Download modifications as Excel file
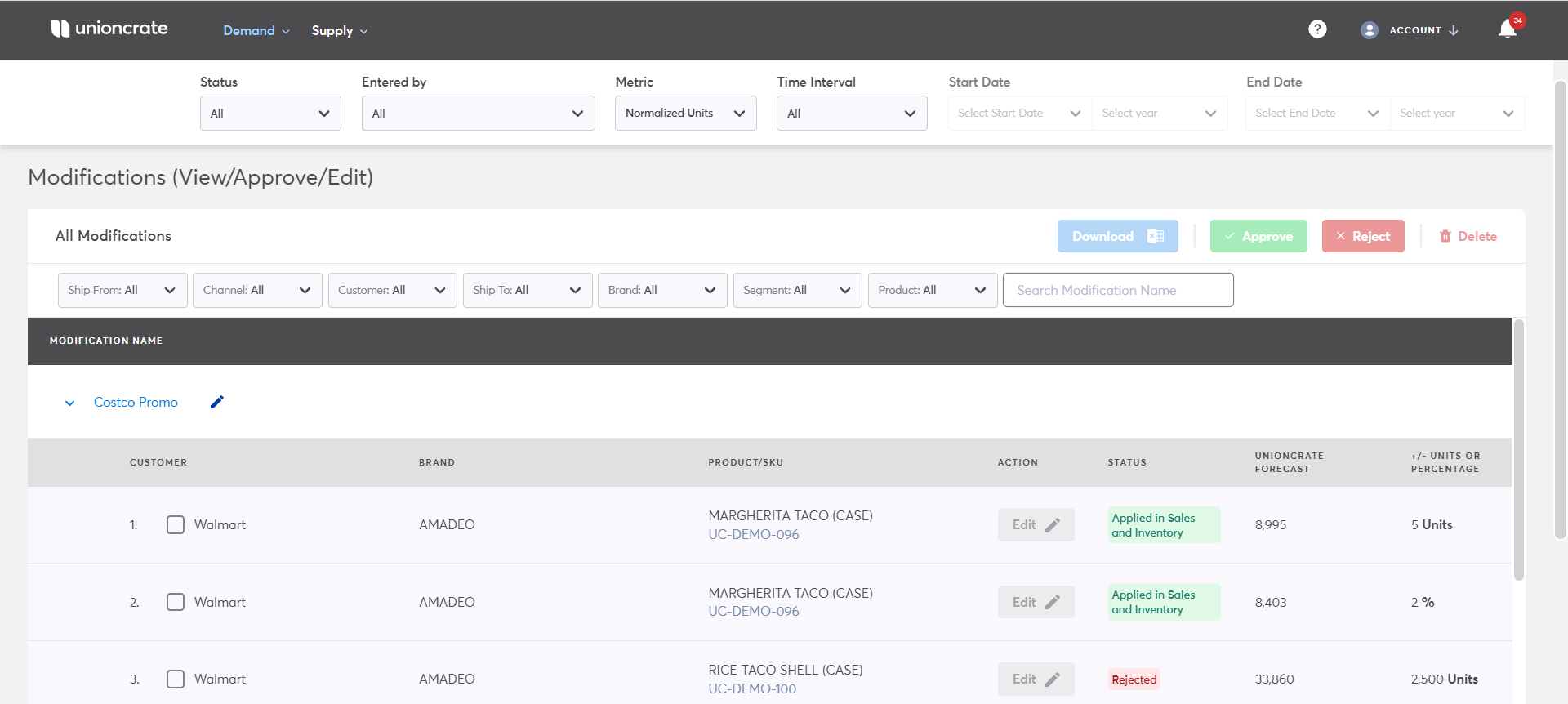 (1116, 236)
